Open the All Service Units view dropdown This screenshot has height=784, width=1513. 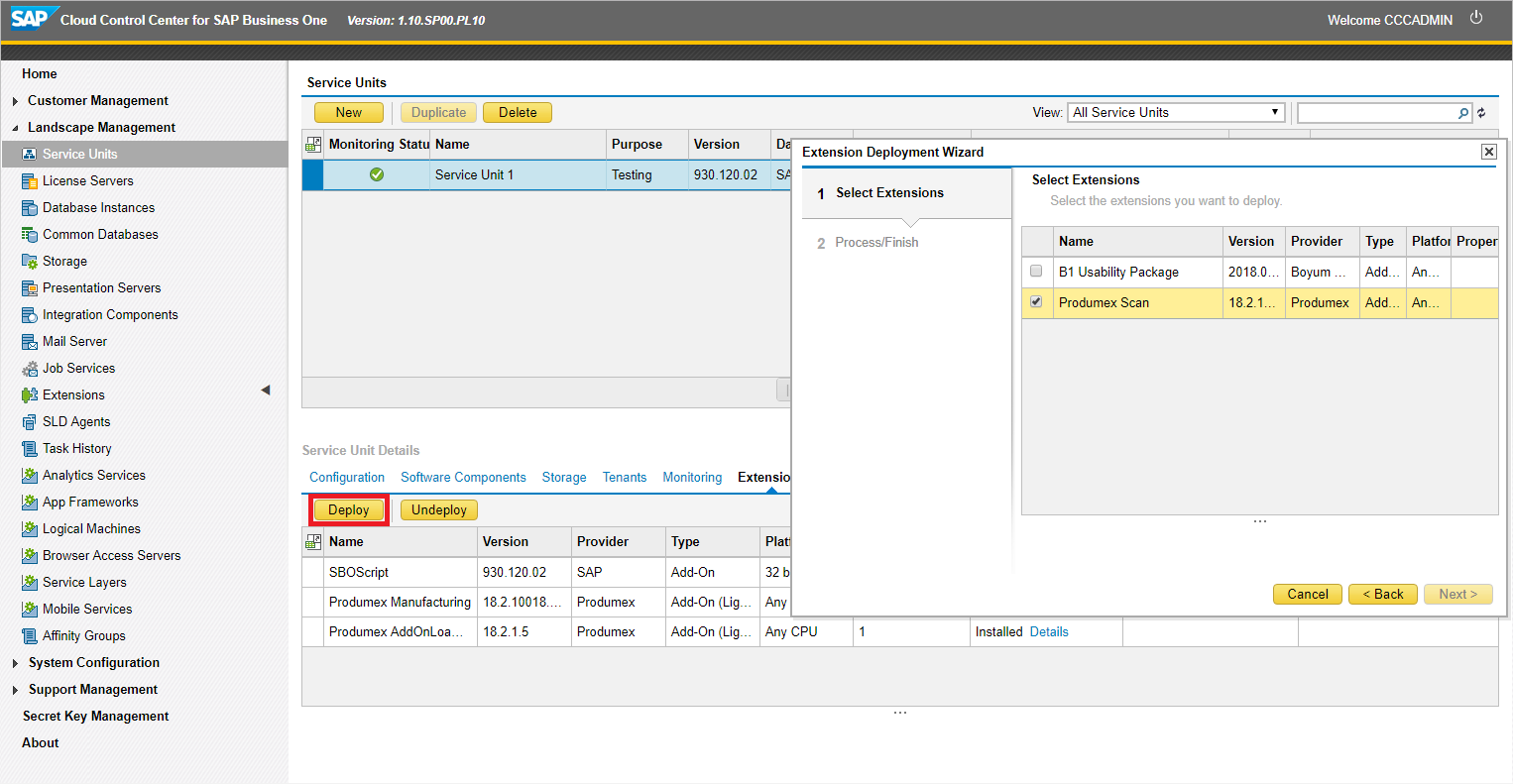pos(1176,112)
